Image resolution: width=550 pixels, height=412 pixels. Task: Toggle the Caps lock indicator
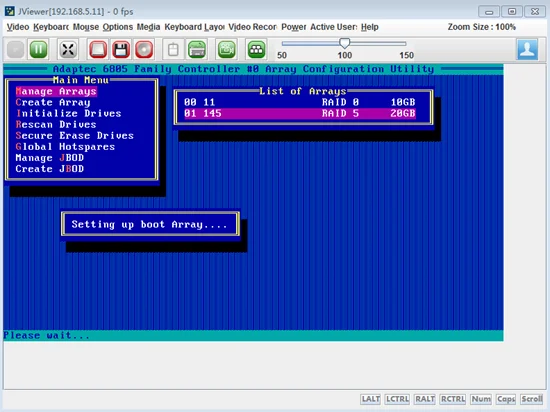506,399
